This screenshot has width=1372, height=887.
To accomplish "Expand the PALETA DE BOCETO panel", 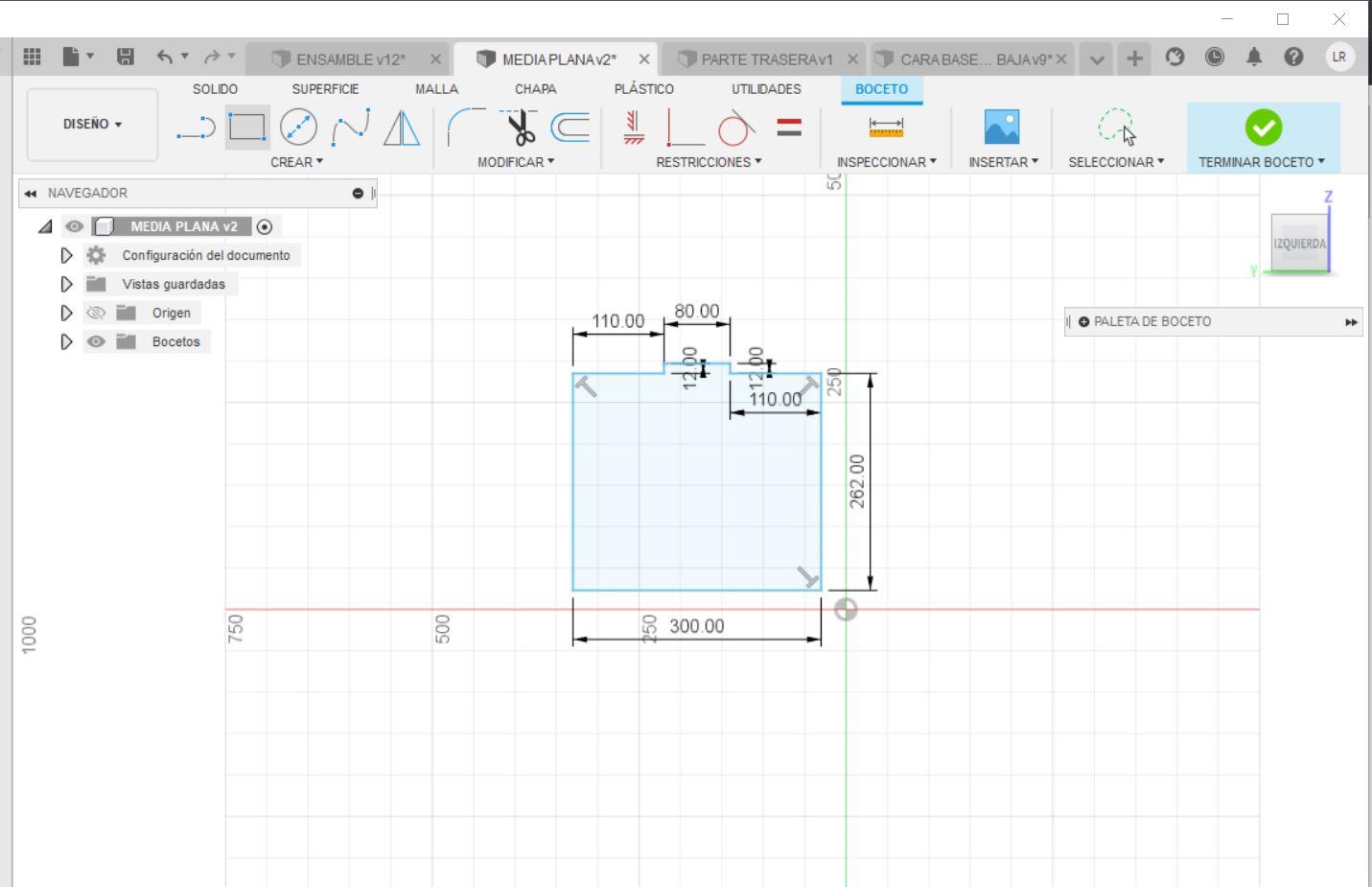I will point(1351,322).
